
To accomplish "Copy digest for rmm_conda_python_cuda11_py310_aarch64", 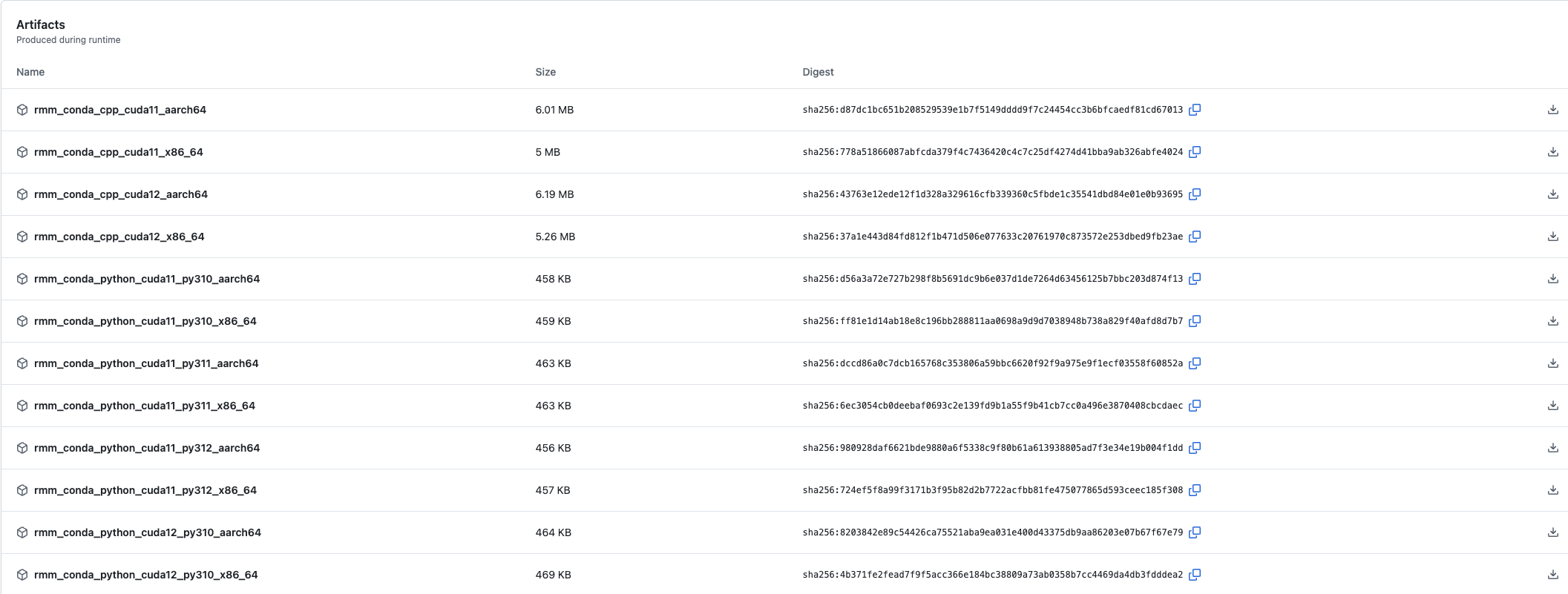I will [x=1195, y=279].
